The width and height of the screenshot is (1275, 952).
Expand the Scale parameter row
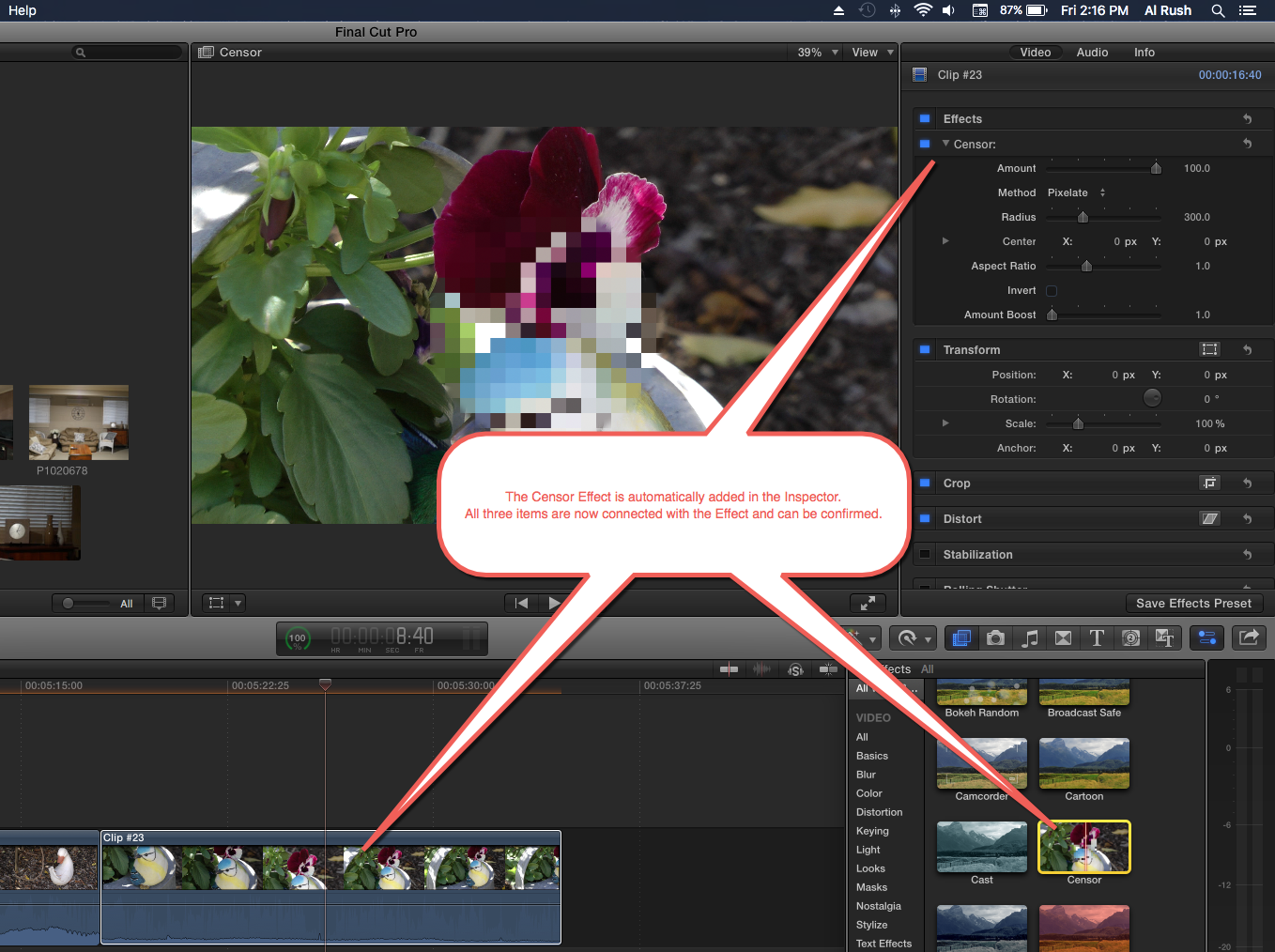point(945,423)
